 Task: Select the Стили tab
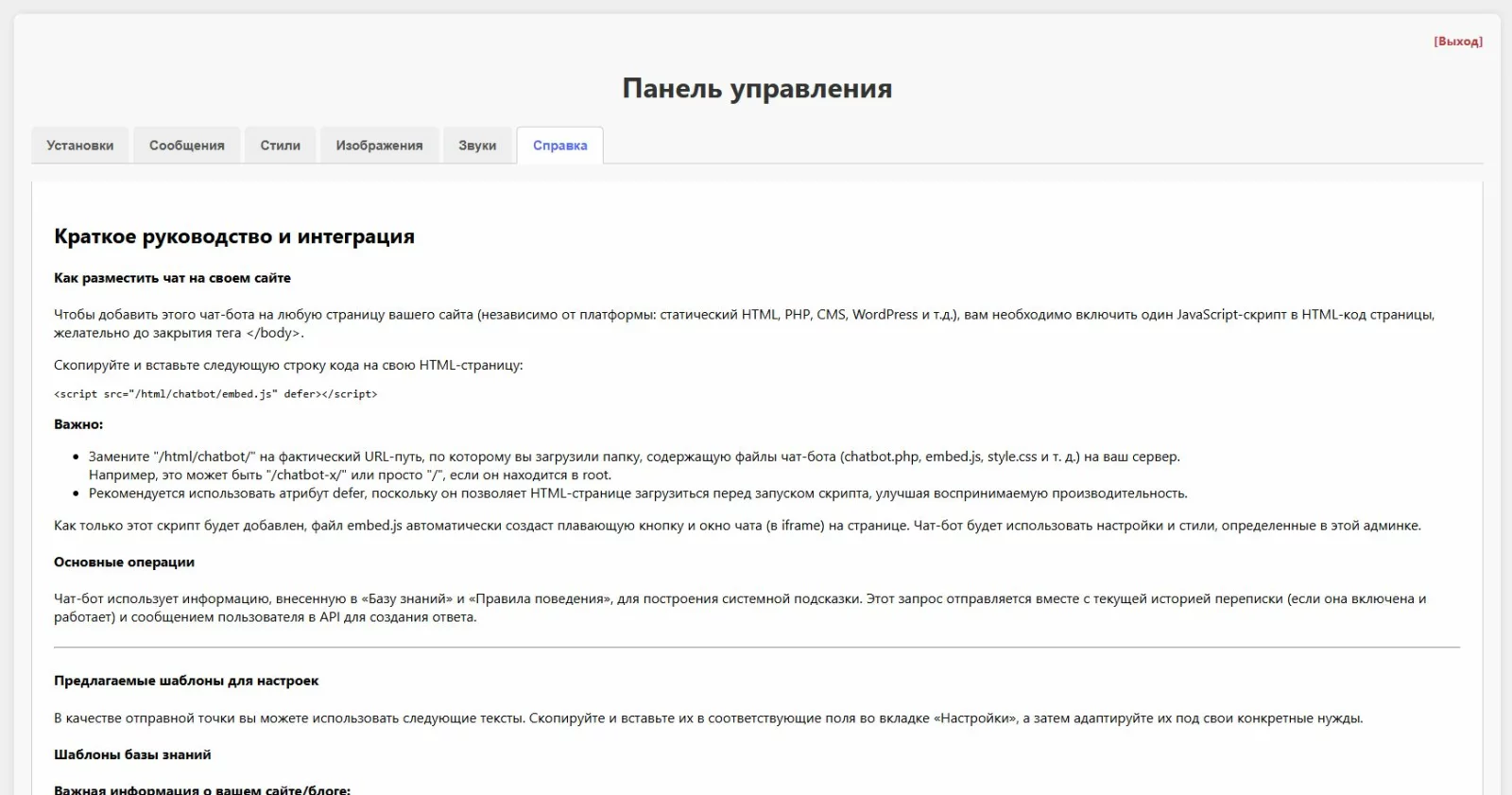[x=281, y=146]
